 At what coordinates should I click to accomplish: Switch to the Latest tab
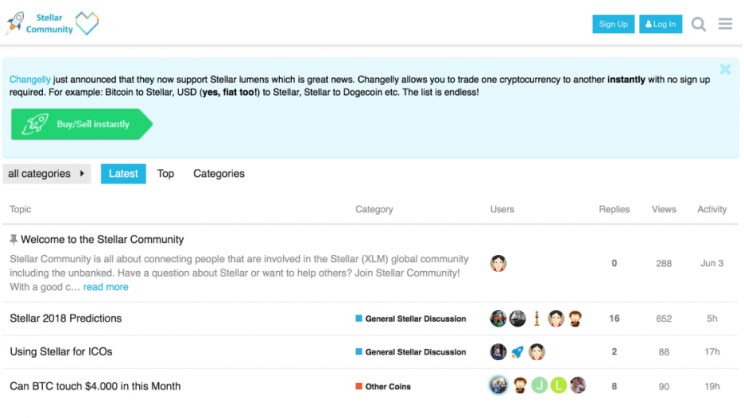123,174
